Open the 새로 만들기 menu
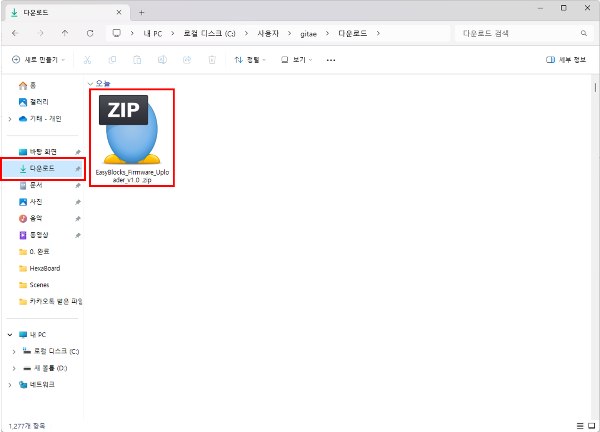Screen dimensions: 600x432 click(38, 60)
